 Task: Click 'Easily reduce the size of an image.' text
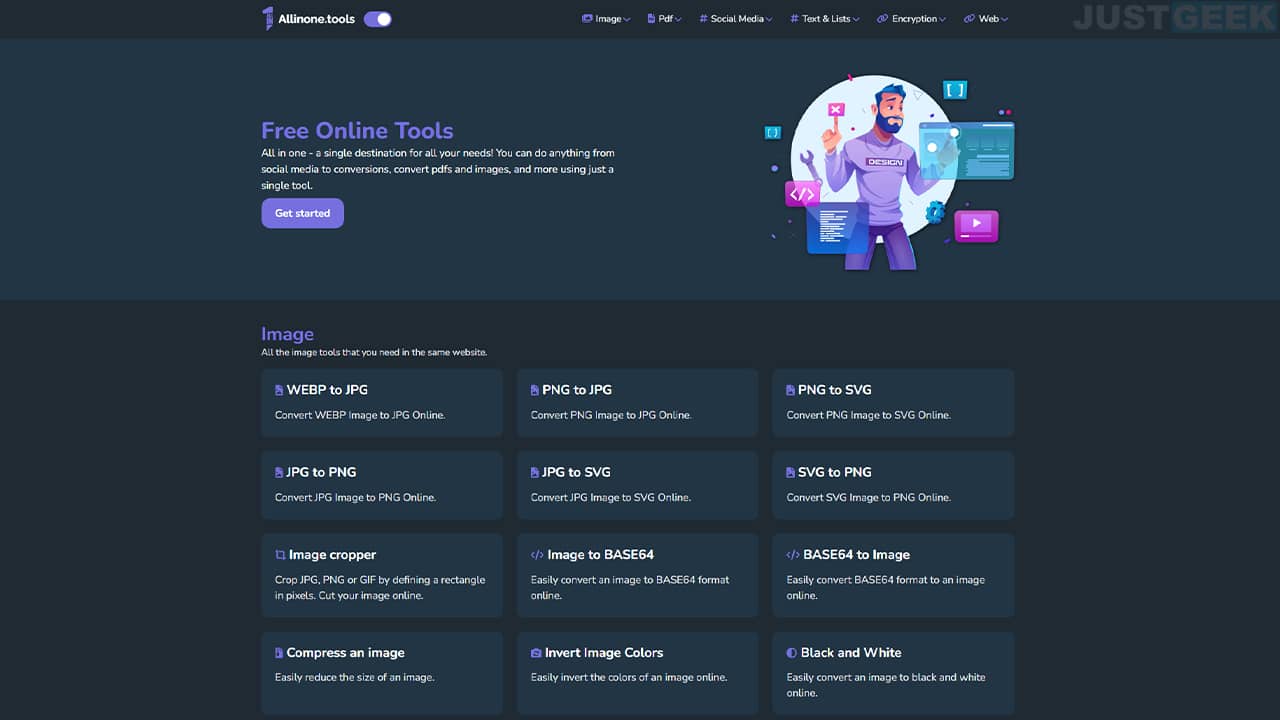pyautogui.click(x=354, y=677)
